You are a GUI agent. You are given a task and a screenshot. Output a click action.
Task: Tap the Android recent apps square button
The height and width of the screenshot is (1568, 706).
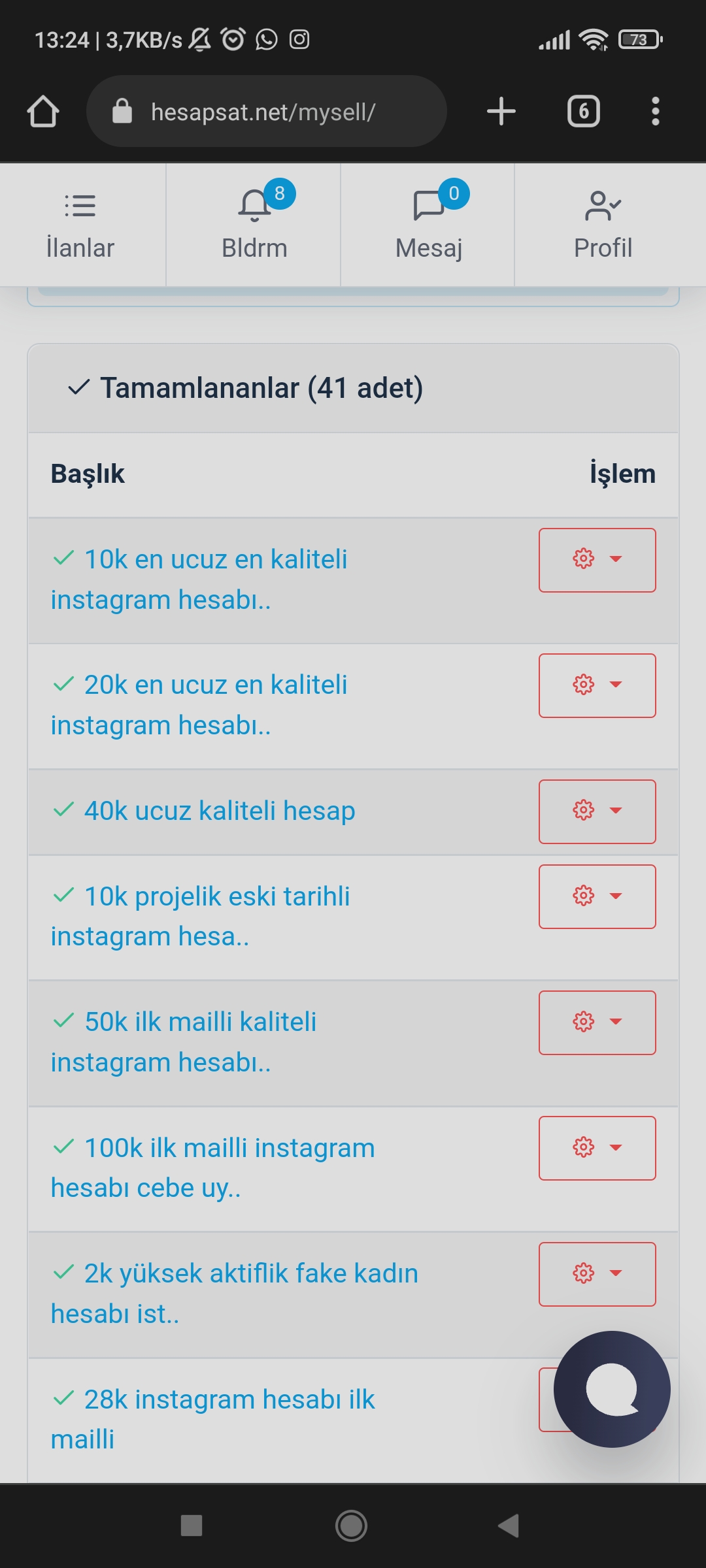tap(191, 1526)
